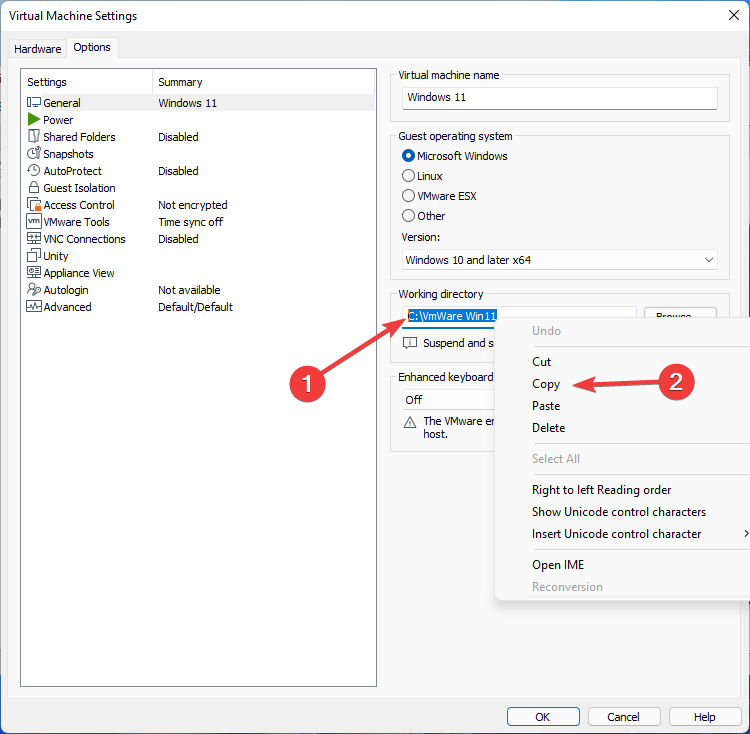
Task: Click the AutoProtect icon
Action: pyautogui.click(x=33, y=170)
